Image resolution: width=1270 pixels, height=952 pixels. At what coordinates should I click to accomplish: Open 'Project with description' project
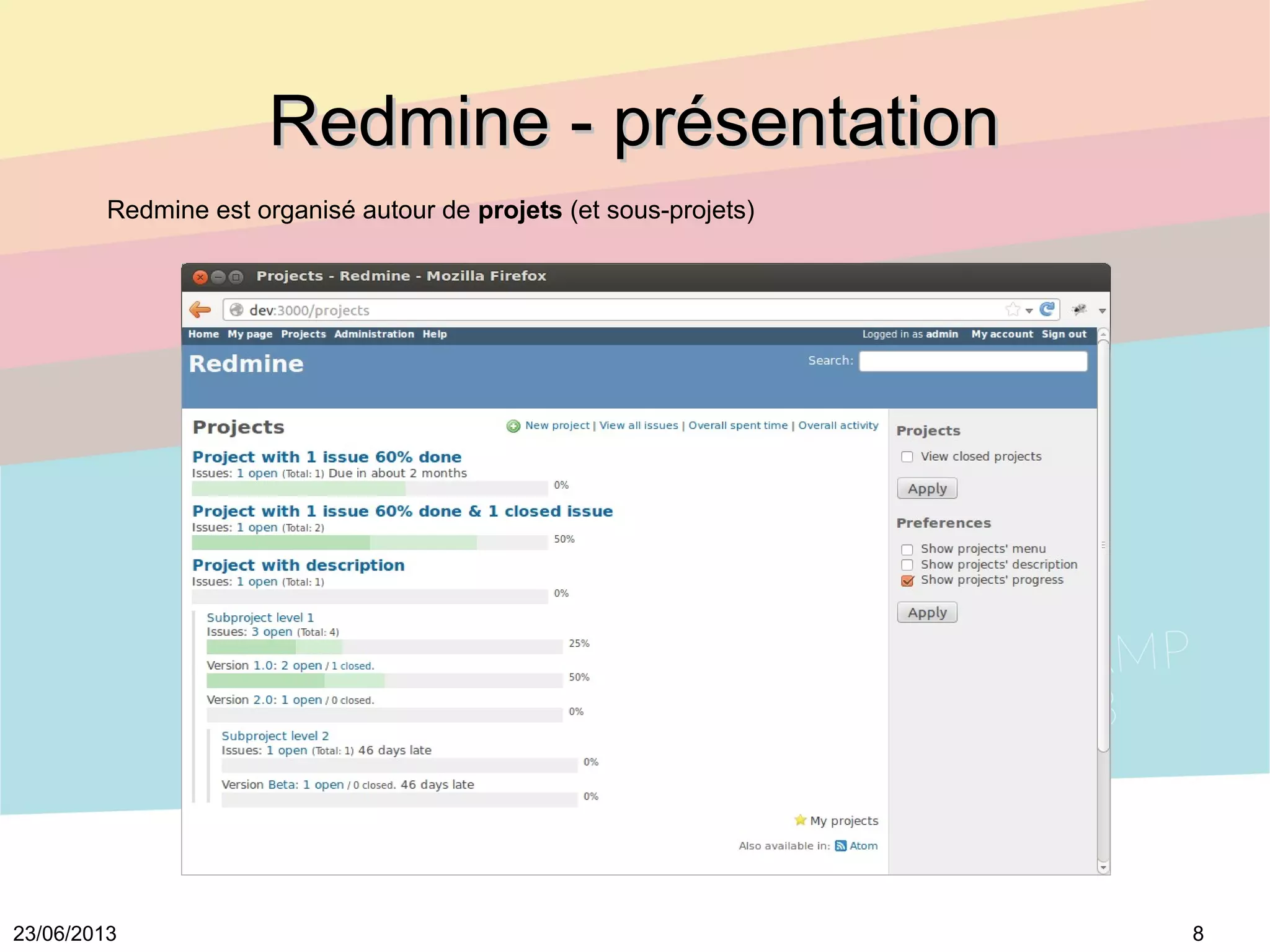pyautogui.click(x=298, y=565)
